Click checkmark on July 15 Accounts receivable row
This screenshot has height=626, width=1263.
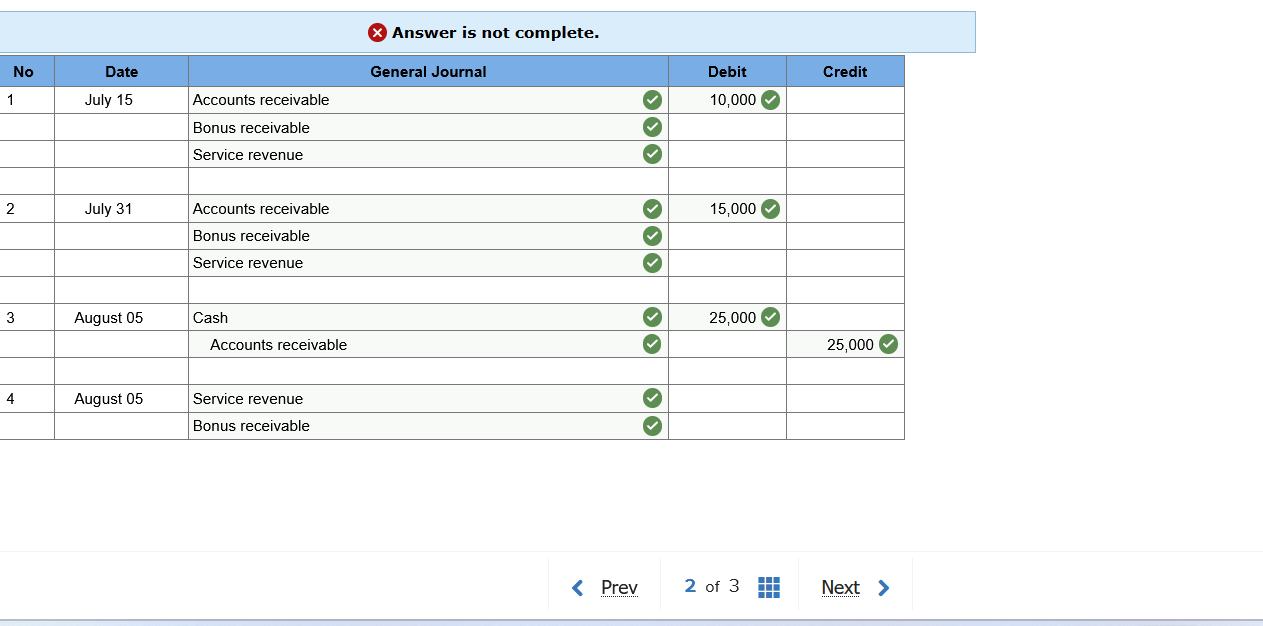coord(652,99)
